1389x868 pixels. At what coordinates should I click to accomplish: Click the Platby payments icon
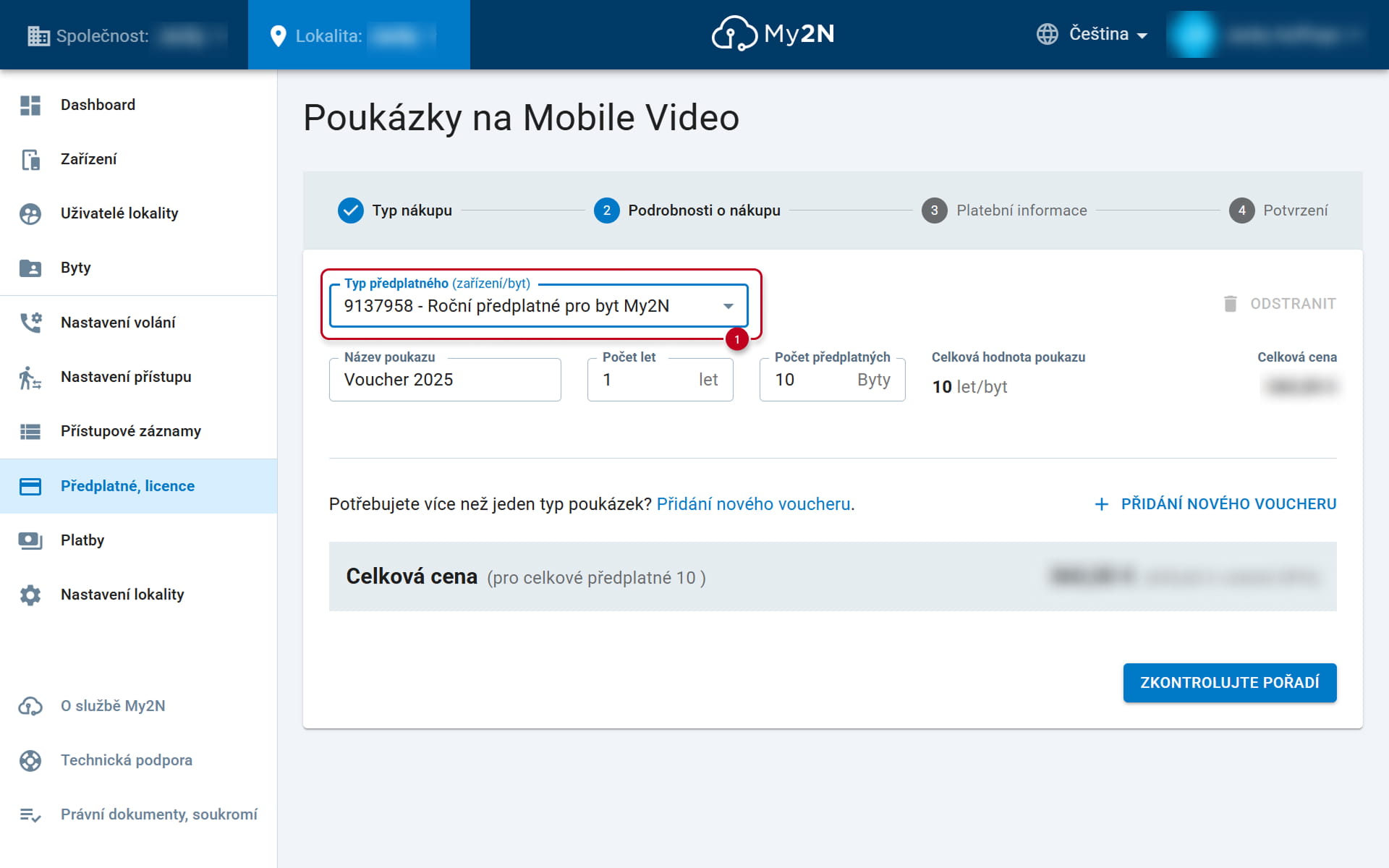(30, 540)
